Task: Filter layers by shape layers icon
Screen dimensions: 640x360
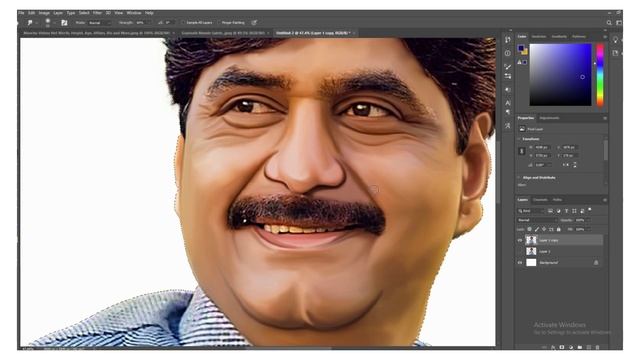Action: (574, 211)
